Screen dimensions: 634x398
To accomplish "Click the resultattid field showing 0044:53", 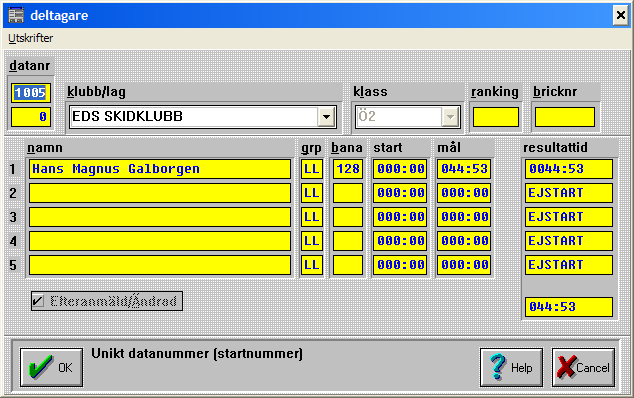I will [569, 169].
